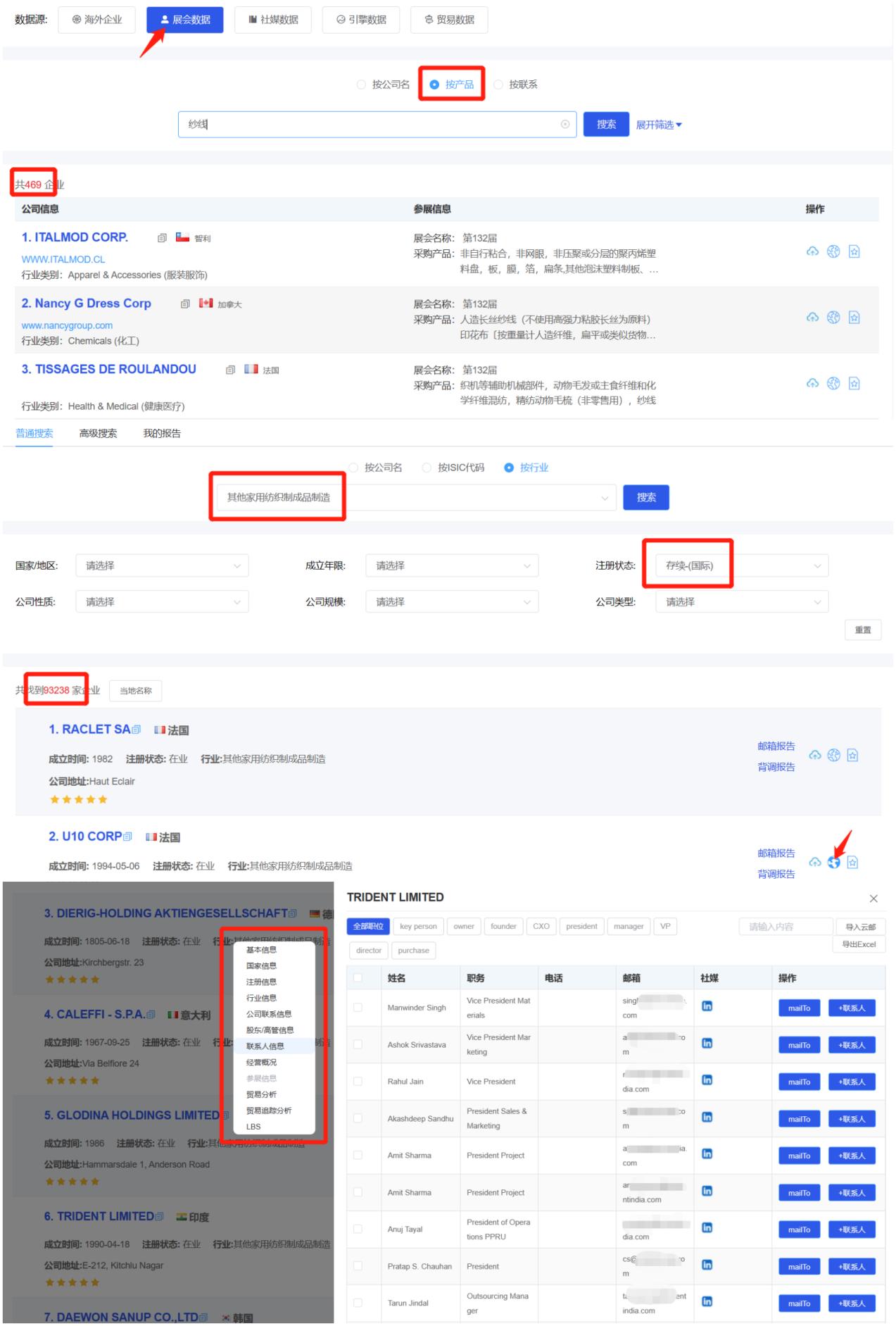Open LinkedIn icon for Manwinder Singh

(707, 1006)
